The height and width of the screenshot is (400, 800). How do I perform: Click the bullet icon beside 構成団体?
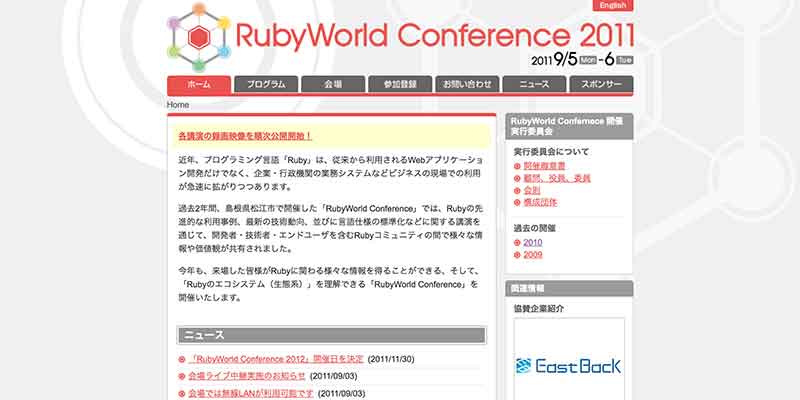coord(517,203)
